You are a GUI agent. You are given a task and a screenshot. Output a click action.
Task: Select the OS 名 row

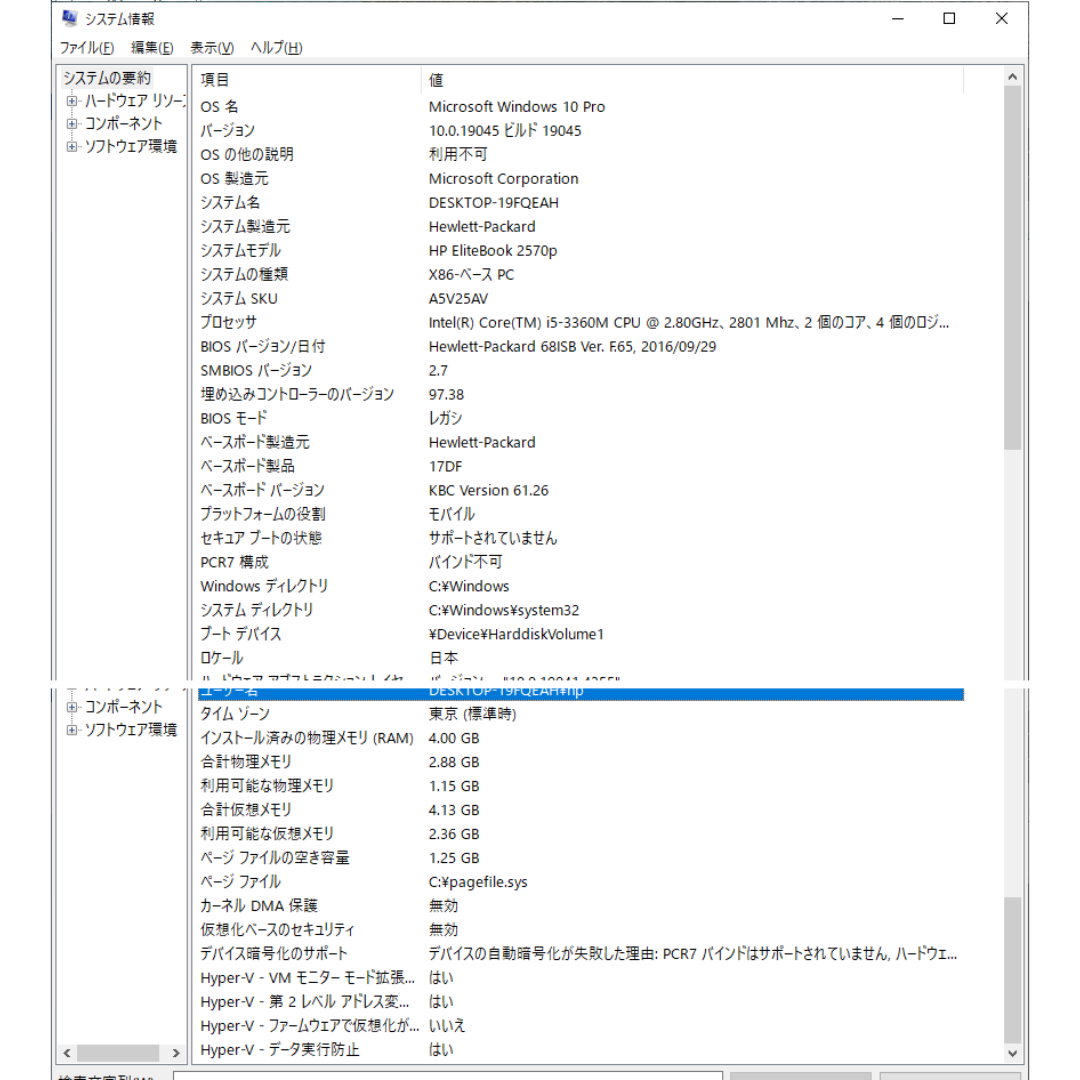click(581, 107)
